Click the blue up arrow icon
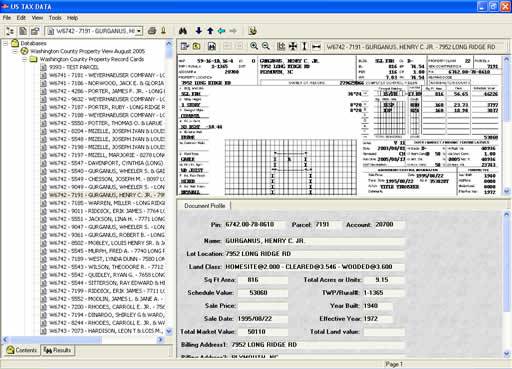 pos(210,31)
